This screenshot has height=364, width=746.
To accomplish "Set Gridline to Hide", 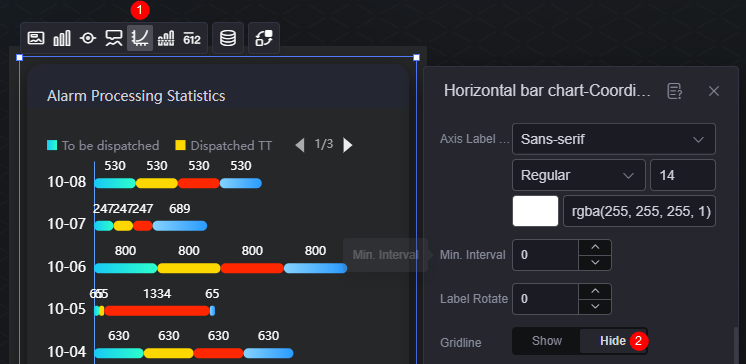I will pyautogui.click(x=613, y=341).
